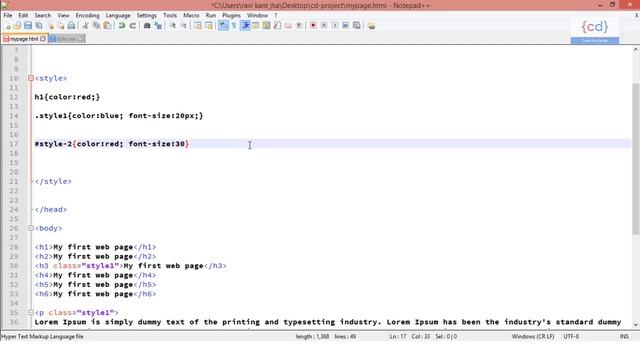Open the Edit menu
This screenshot has width=640, height=360.
tap(23, 16)
